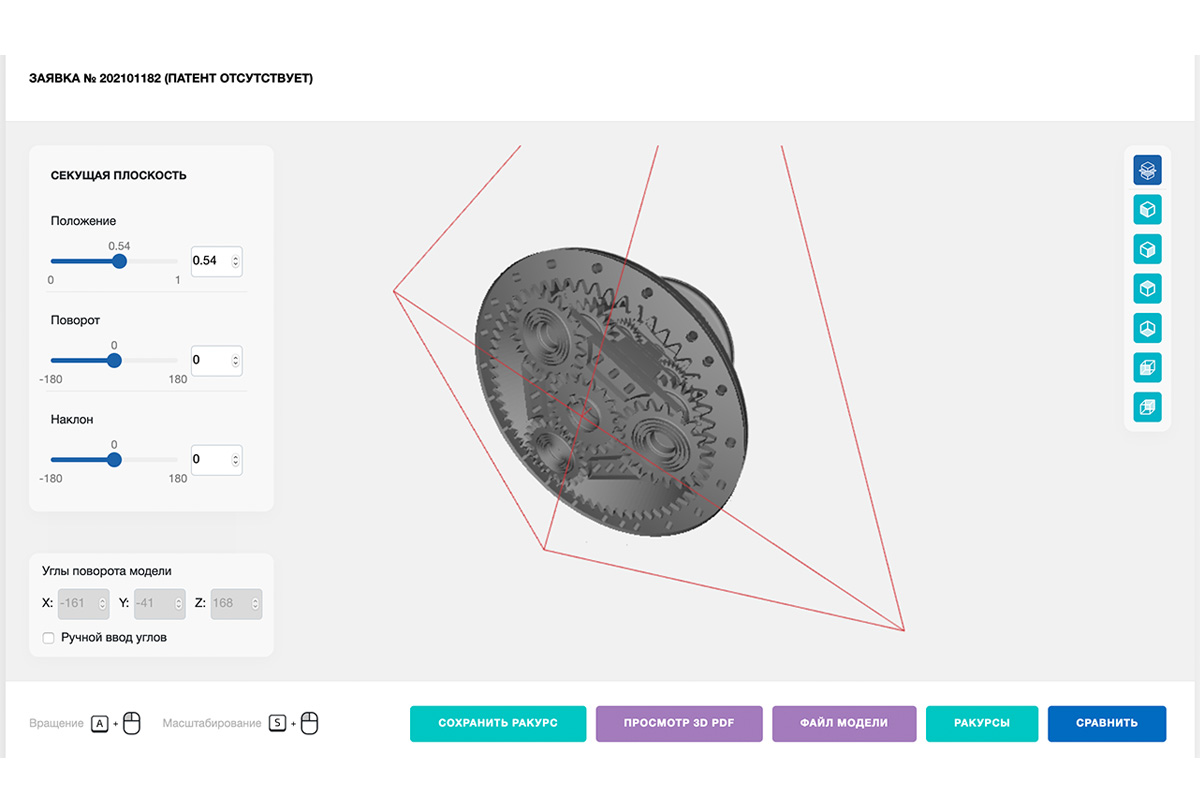Click the Масштабирование hint label
The width and height of the screenshot is (1200, 800).
click(212, 723)
